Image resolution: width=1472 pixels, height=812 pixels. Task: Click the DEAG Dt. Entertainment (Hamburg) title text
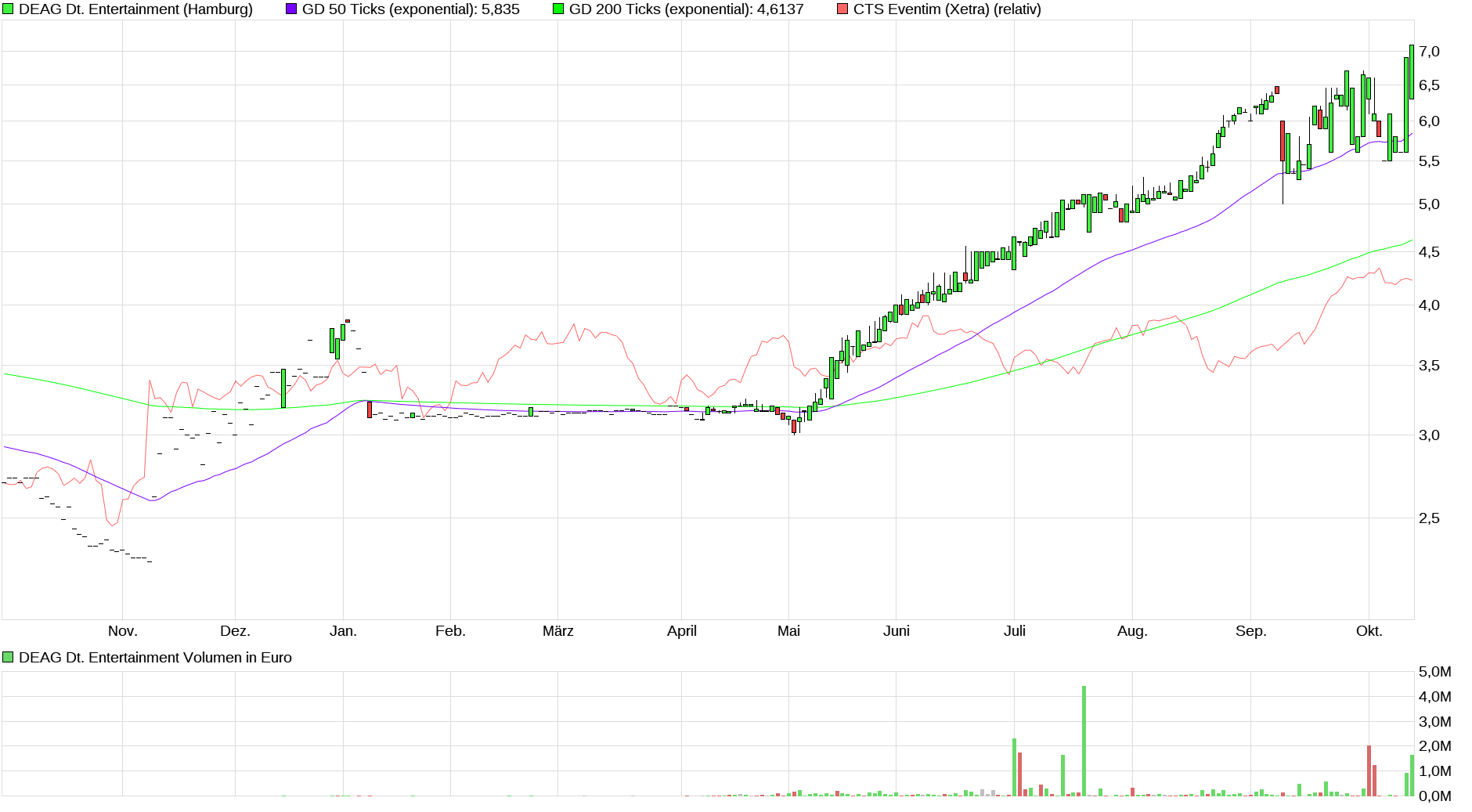coord(137,9)
